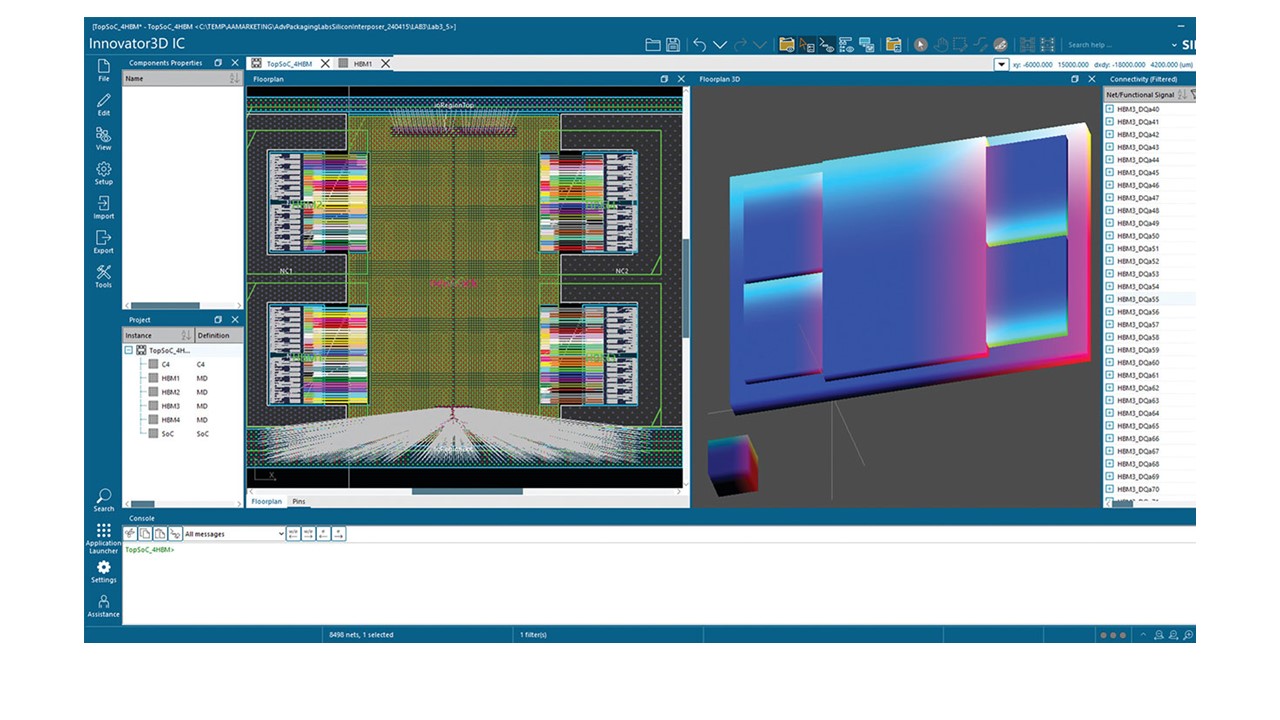Open Settings in the sidebar
The width and height of the screenshot is (1280, 720).
pyautogui.click(x=103, y=572)
